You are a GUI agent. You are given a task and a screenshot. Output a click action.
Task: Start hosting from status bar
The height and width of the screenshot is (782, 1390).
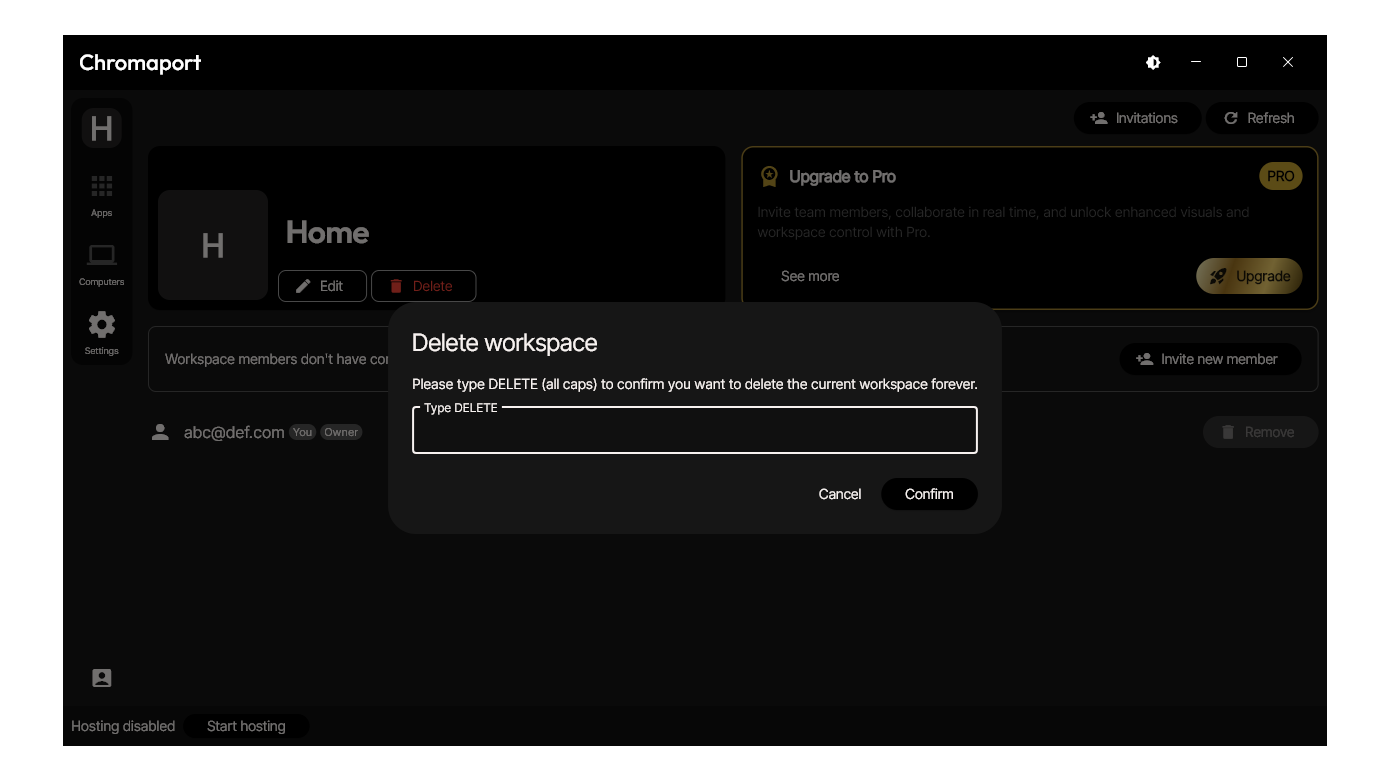246,726
